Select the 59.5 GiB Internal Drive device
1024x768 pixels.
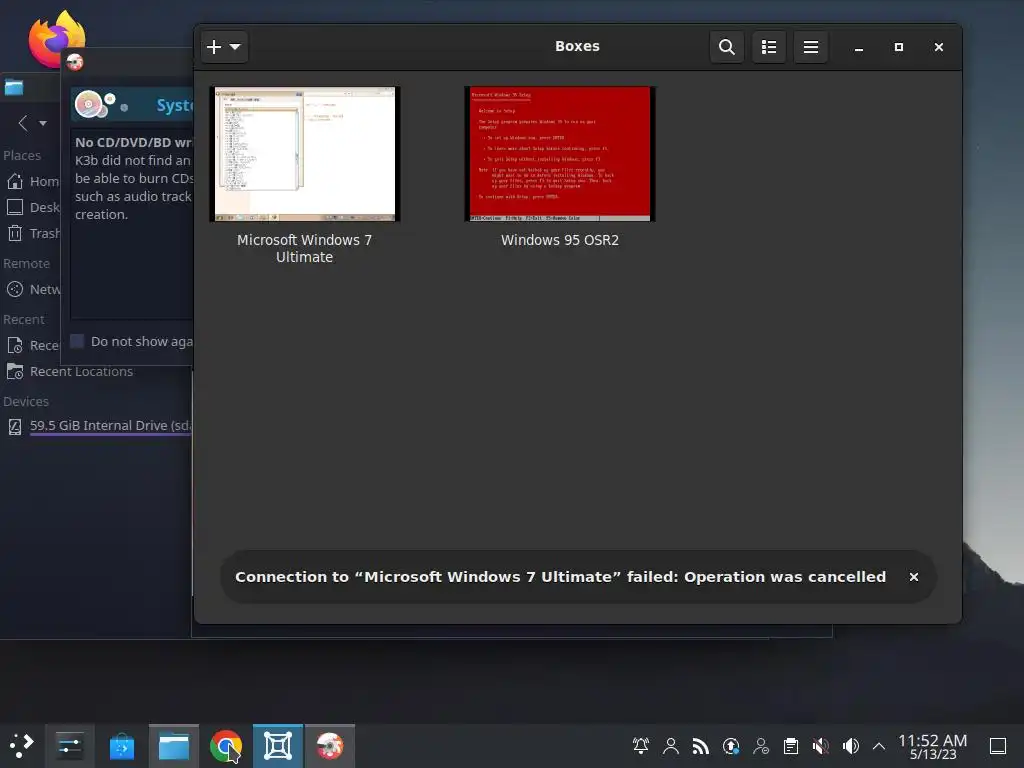(99, 426)
